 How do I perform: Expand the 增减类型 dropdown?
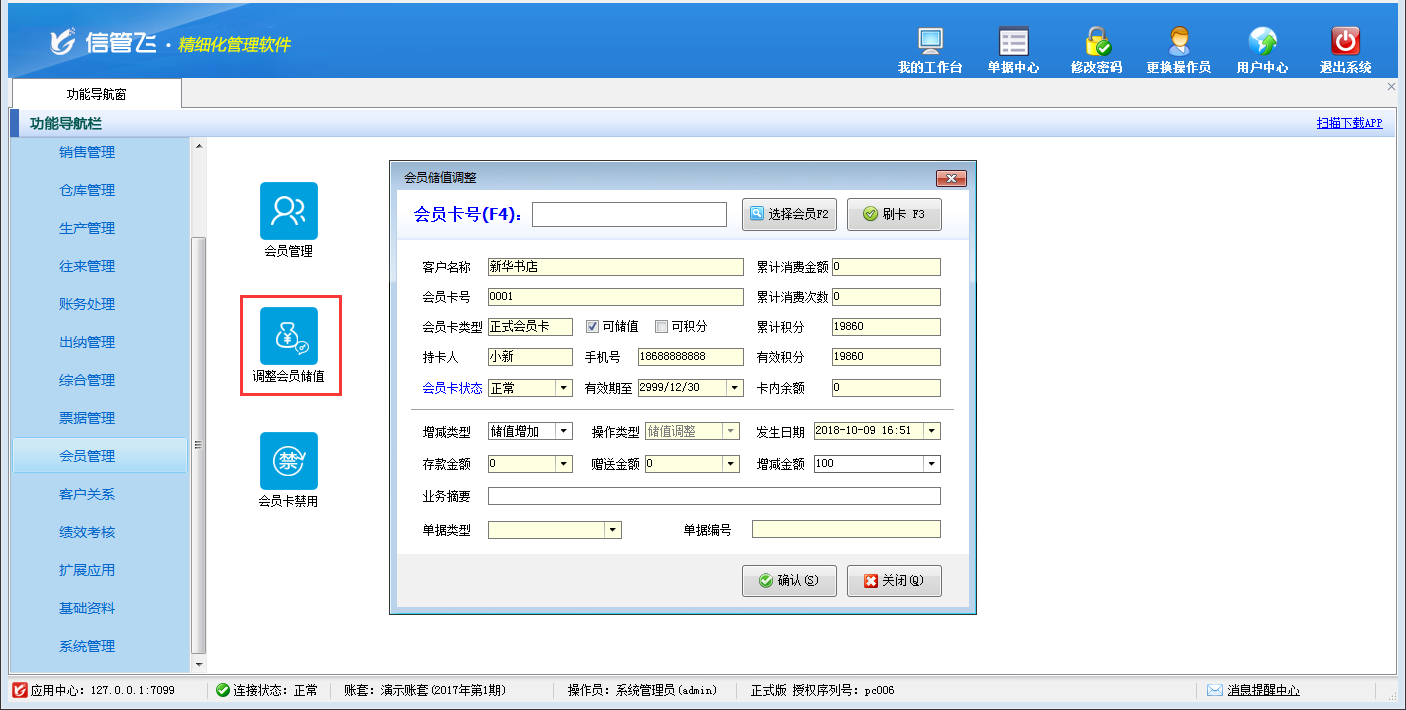(x=564, y=432)
